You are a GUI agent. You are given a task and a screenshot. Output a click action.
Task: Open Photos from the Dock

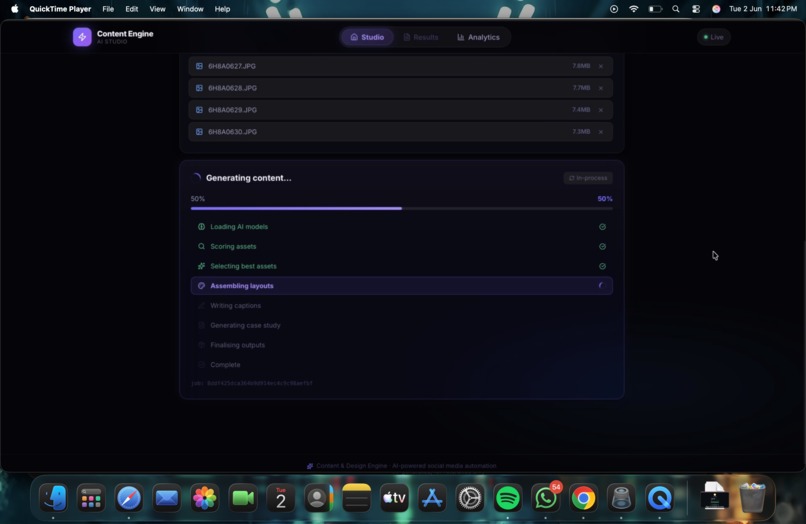coord(205,498)
